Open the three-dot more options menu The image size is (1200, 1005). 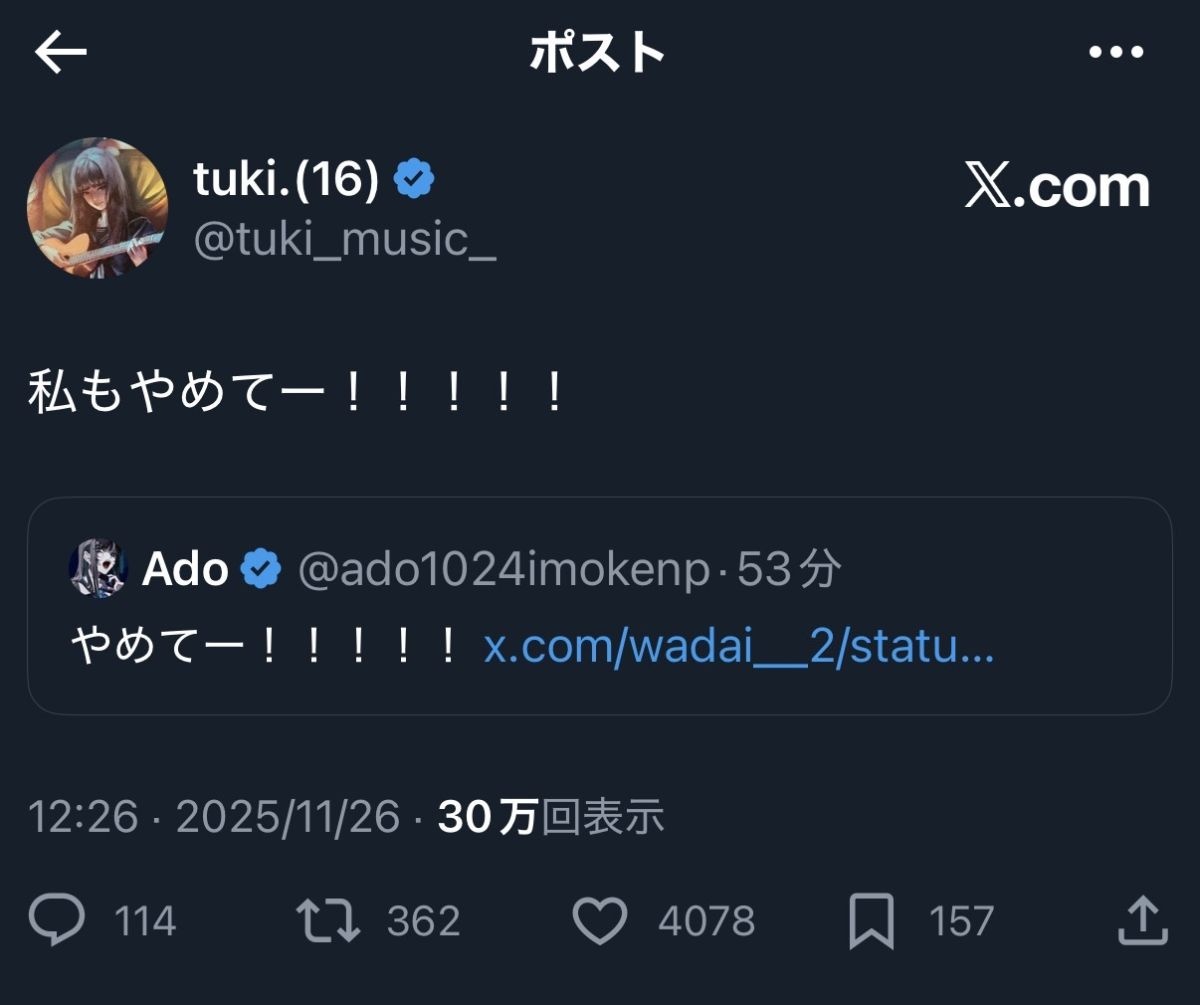(x=1115, y=53)
